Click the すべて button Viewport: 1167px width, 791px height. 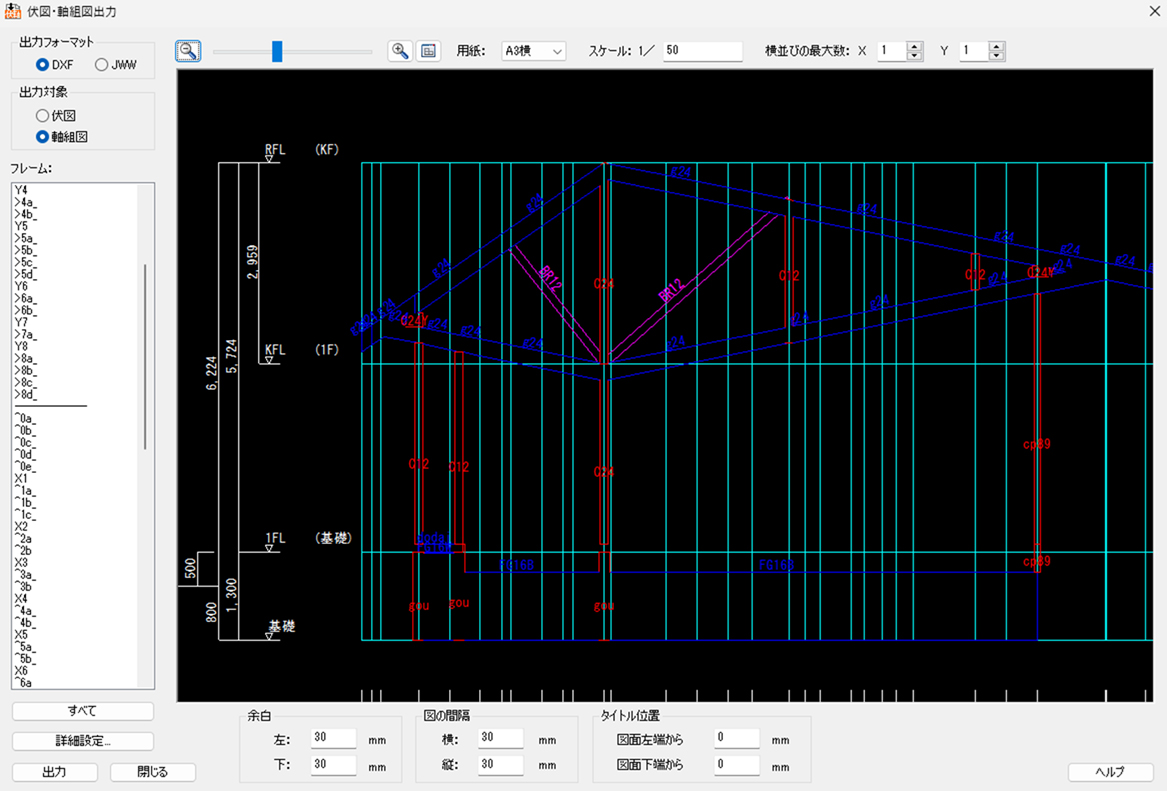(83, 711)
